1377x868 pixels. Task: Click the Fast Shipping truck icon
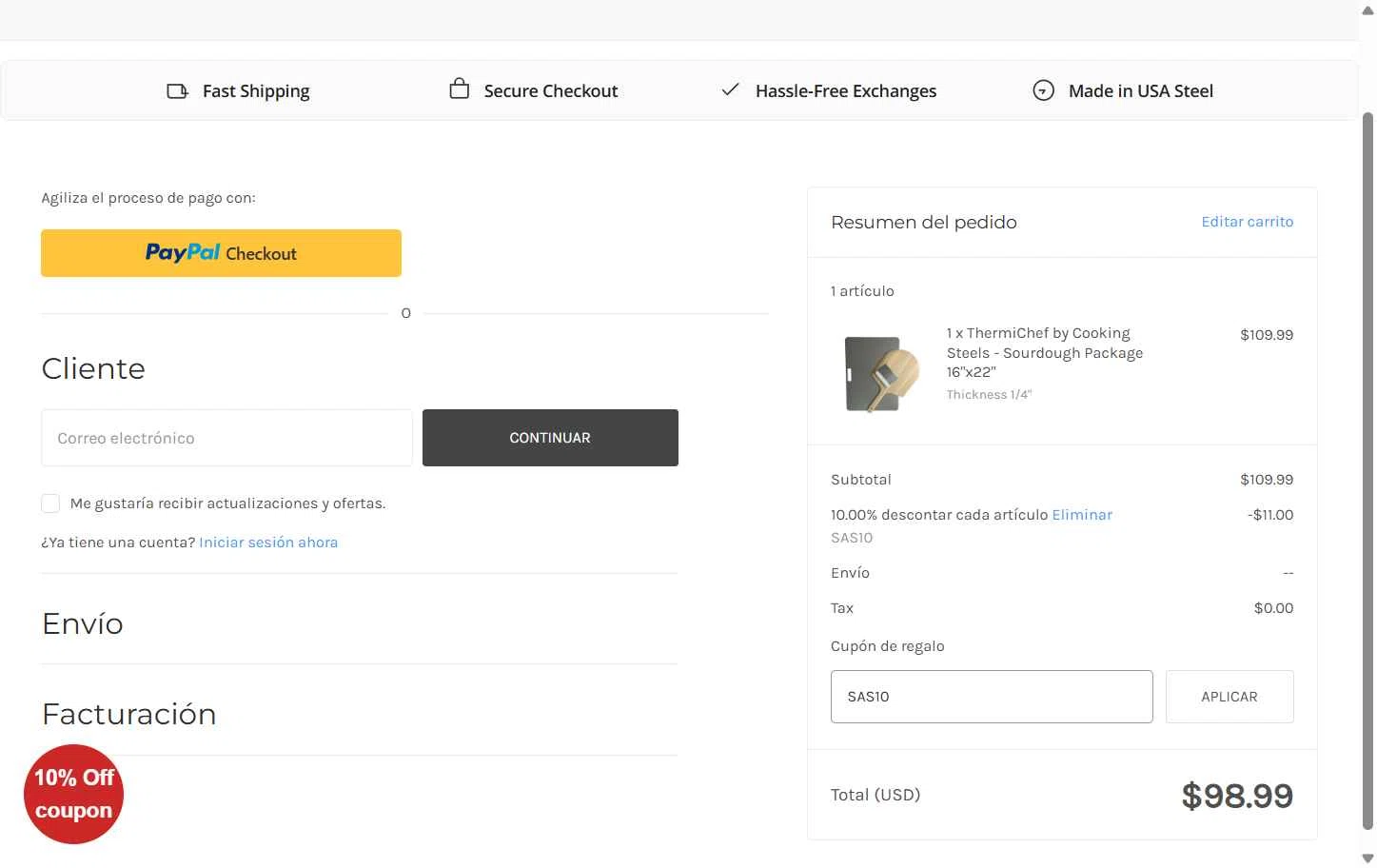coord(177,91)
